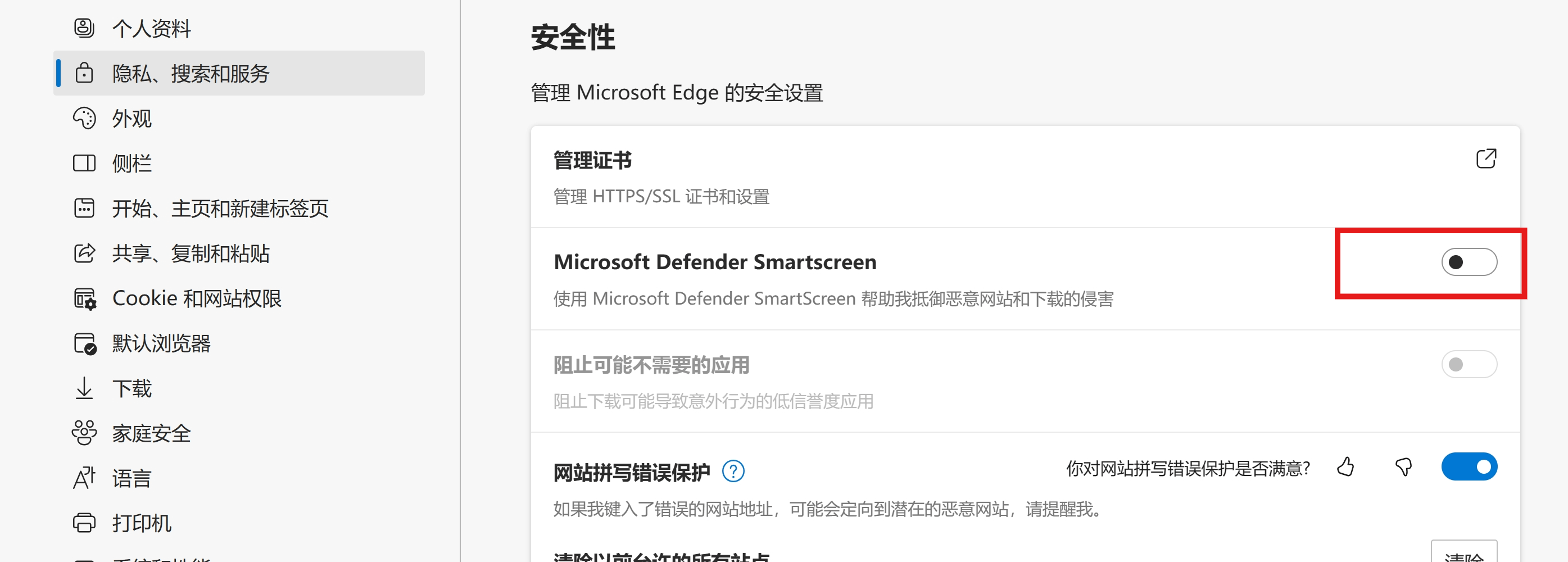The image size is (1568, 562).
Task: Click text 管理 HTTPS/SSL 证书和设置
Action: 661,197
